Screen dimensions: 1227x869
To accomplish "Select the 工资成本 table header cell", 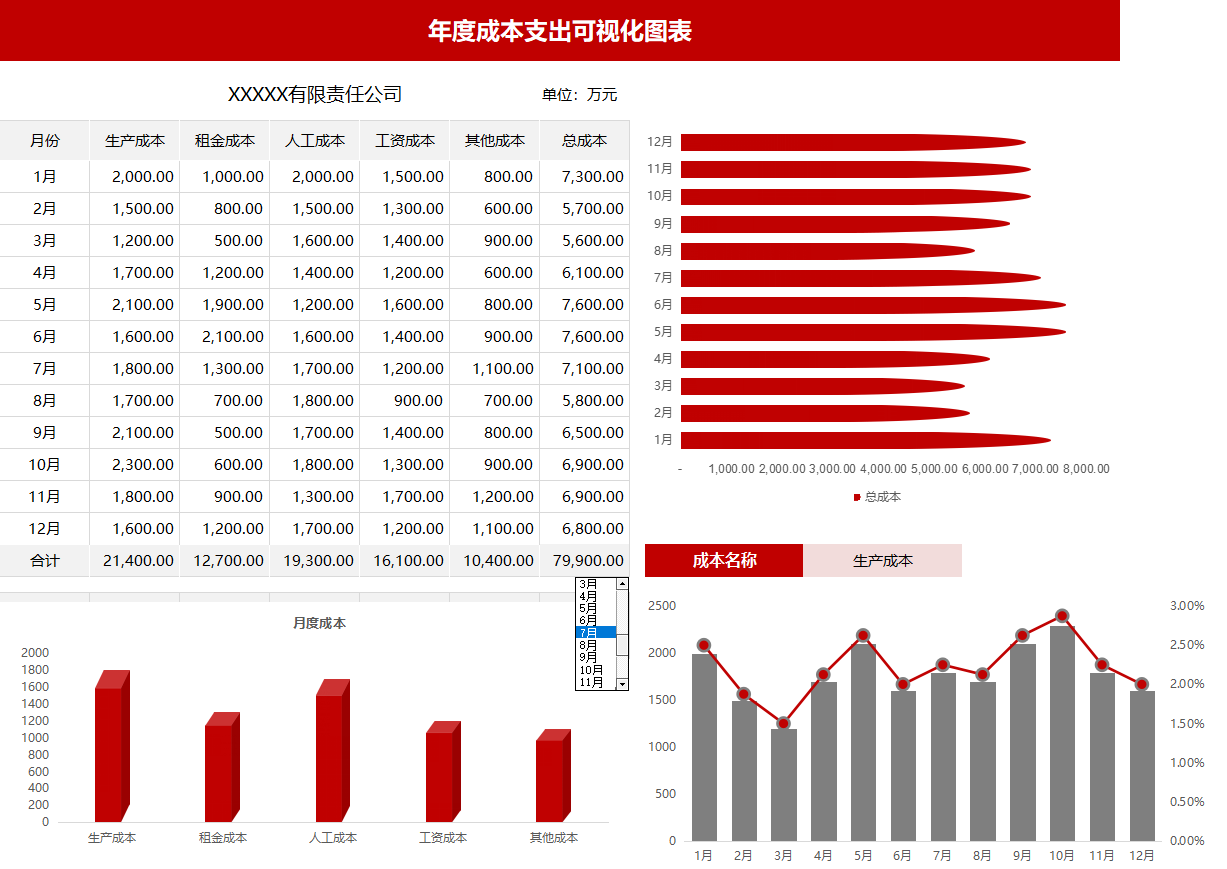I will coord(405,140).
